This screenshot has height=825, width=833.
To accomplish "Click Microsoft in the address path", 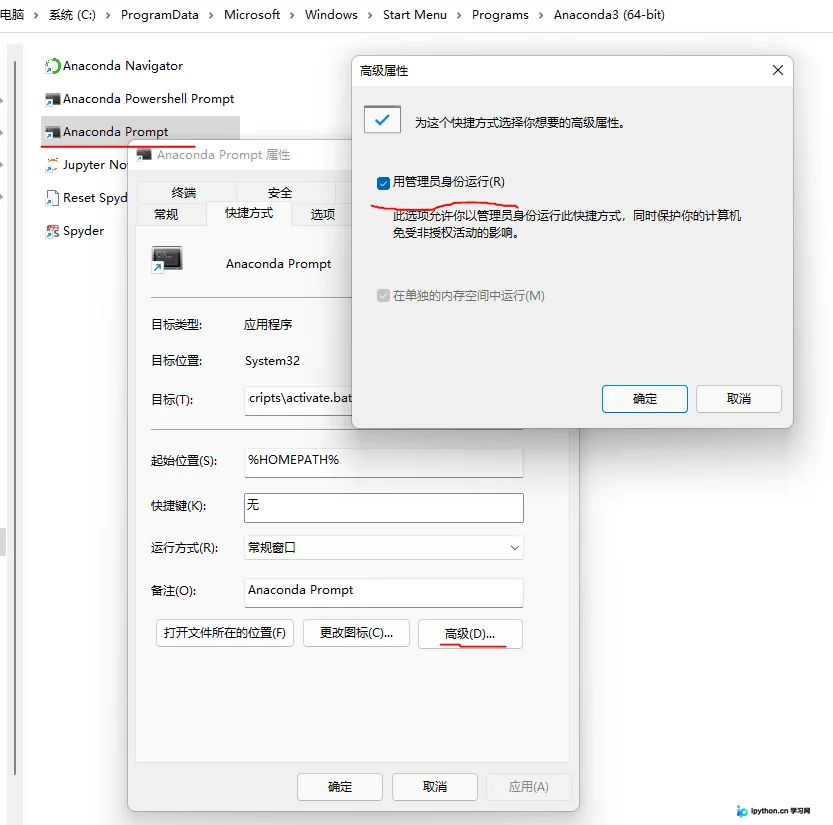I will click(x=252, y=15).
